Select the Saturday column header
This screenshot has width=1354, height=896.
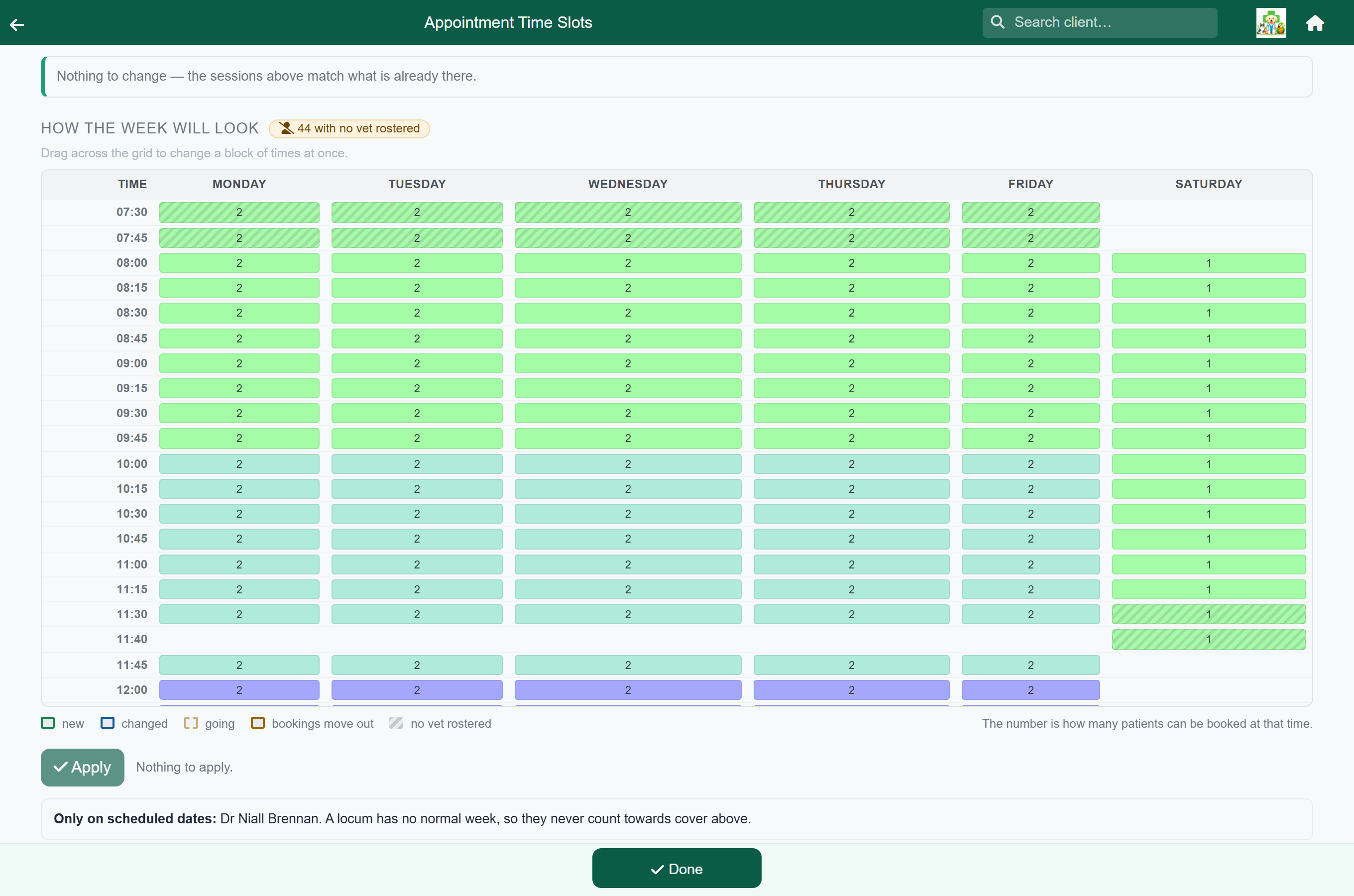coord(1208,184)
